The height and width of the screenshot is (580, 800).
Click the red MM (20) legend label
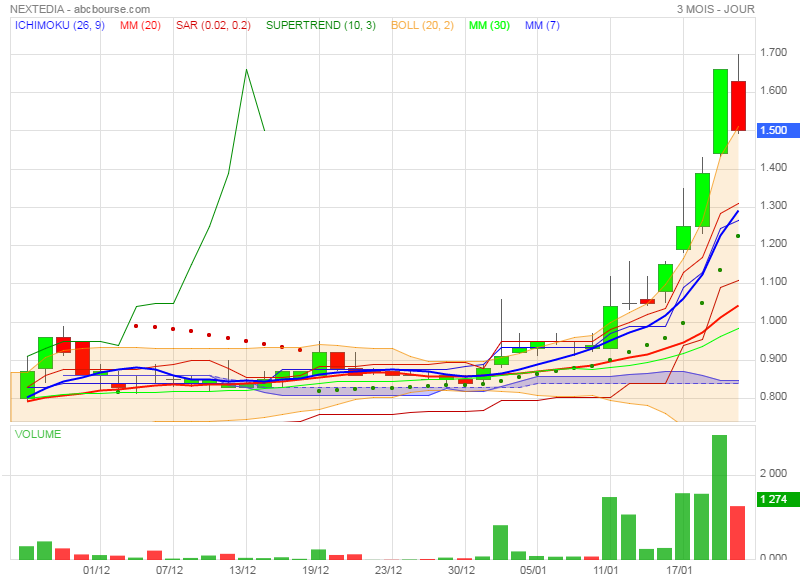tap(140, 25)
